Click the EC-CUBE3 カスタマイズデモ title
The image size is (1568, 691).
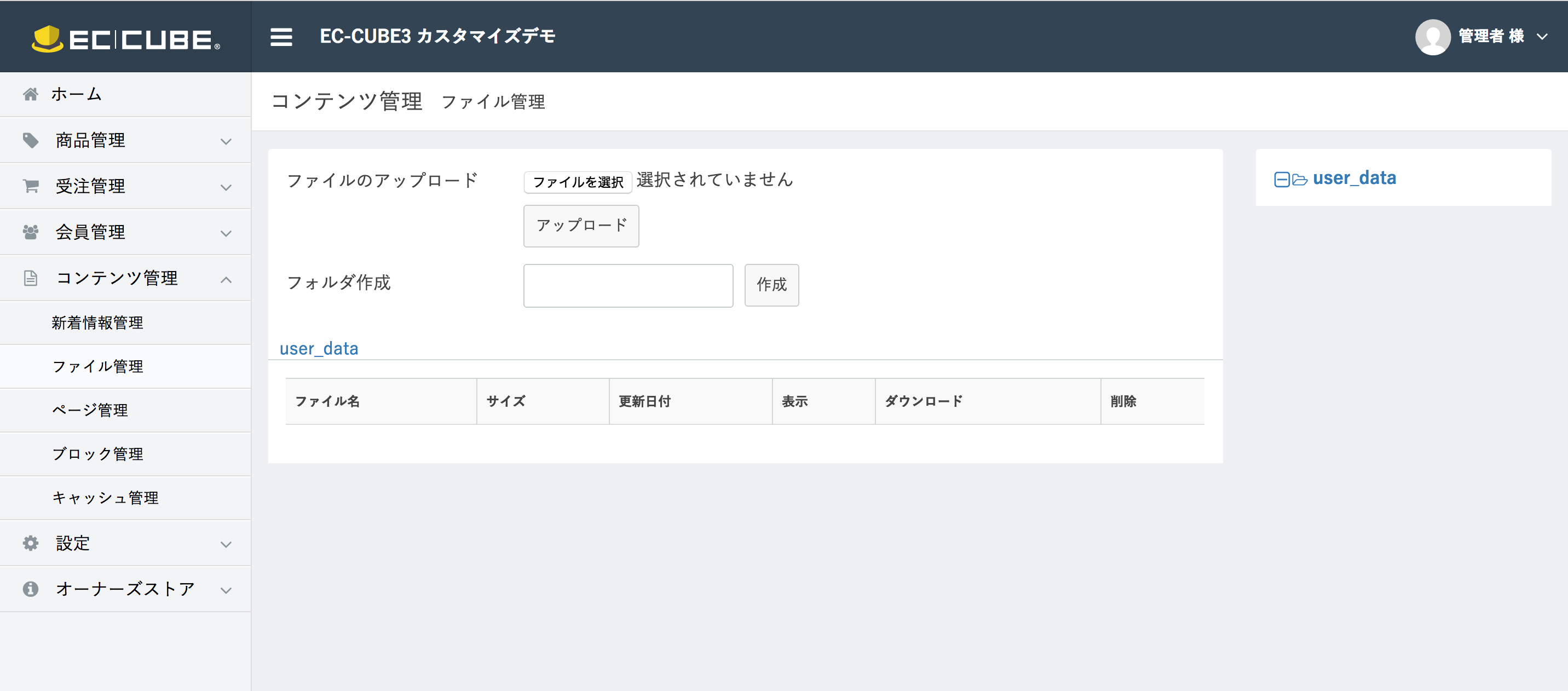(437, 37)
